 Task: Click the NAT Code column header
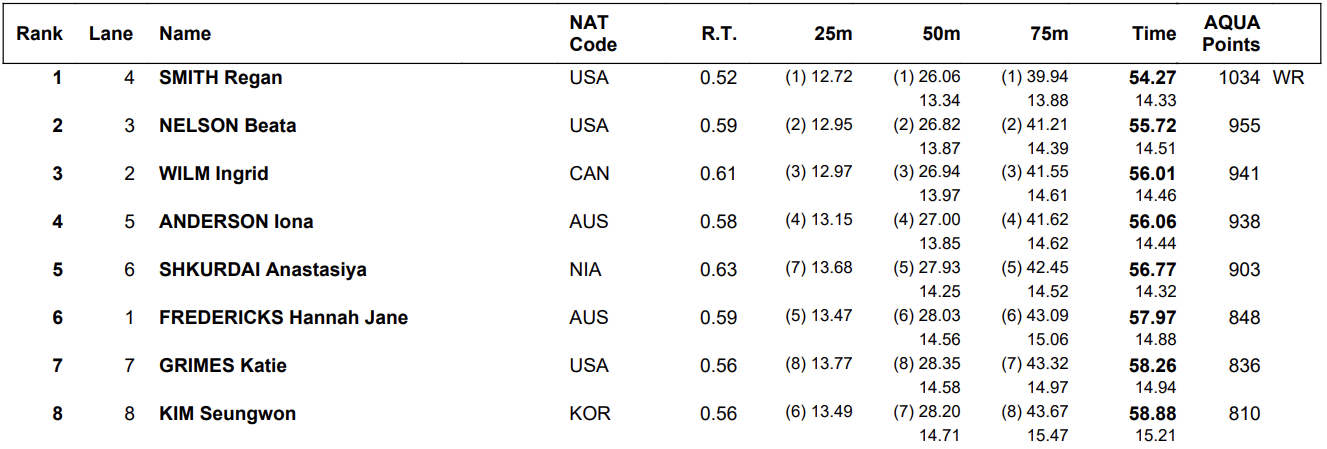593,33
